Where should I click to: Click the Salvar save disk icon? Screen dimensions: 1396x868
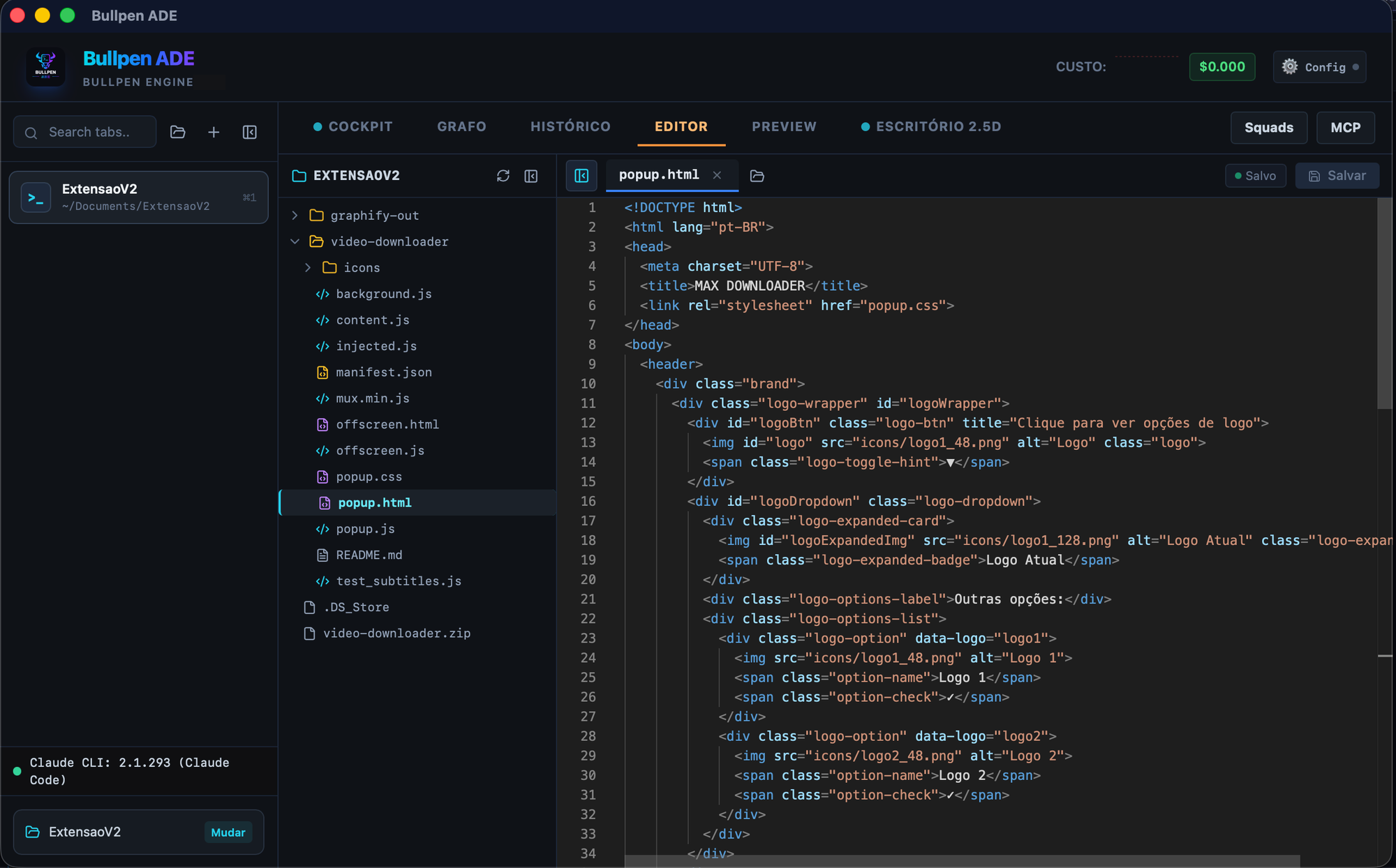[1314, 176]
